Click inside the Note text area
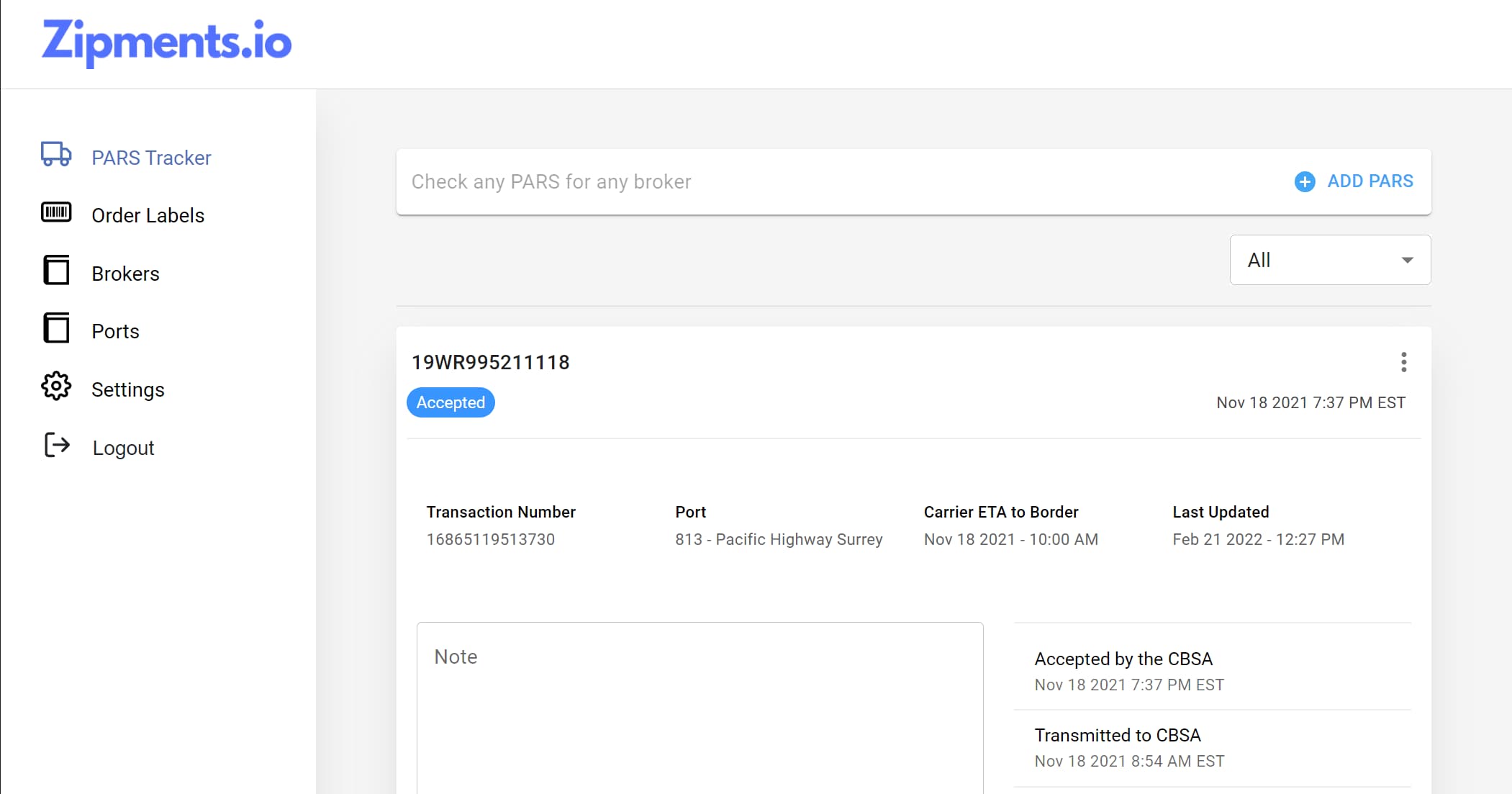 point(700,713)
